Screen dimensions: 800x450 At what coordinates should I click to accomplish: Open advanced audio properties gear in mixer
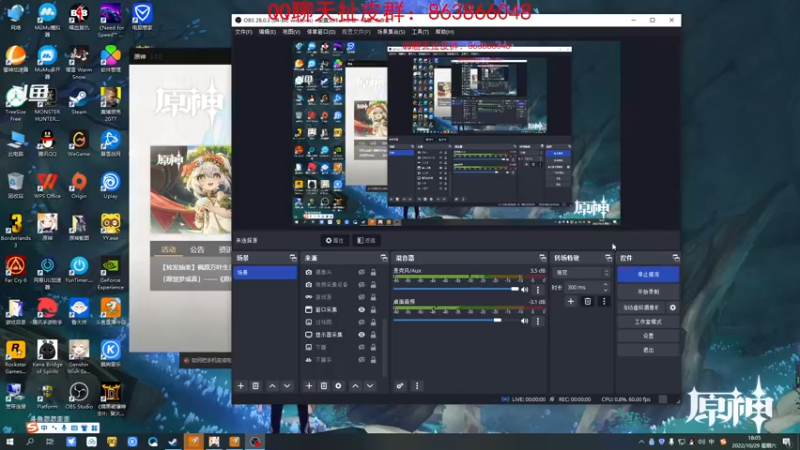coord(400,386)
